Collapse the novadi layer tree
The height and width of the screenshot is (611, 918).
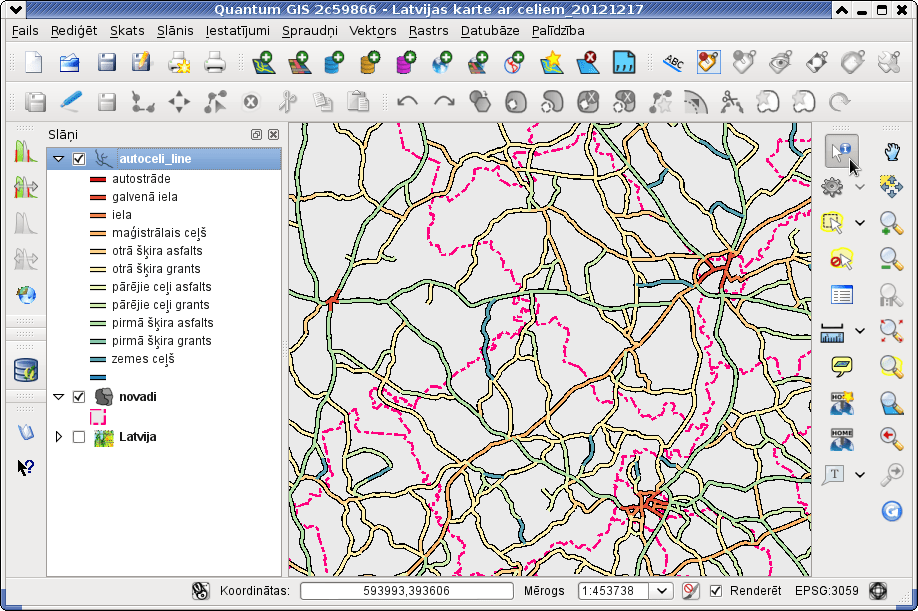(58, 397)
